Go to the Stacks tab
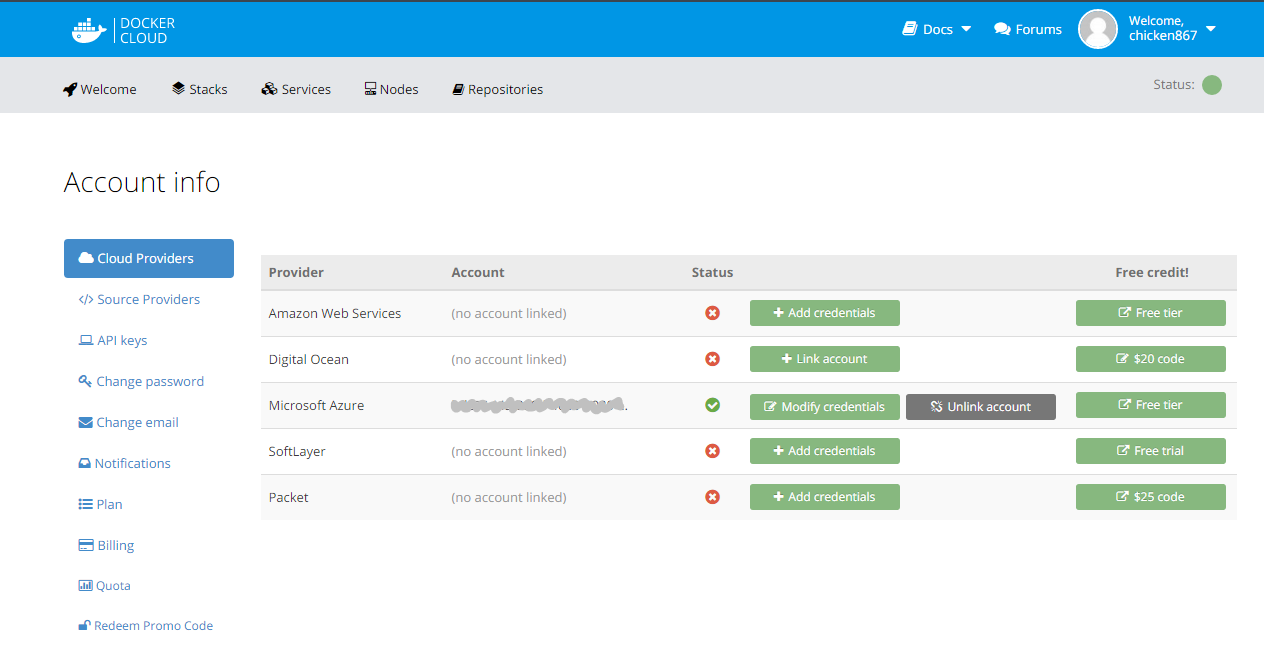 tap(200, 89)
